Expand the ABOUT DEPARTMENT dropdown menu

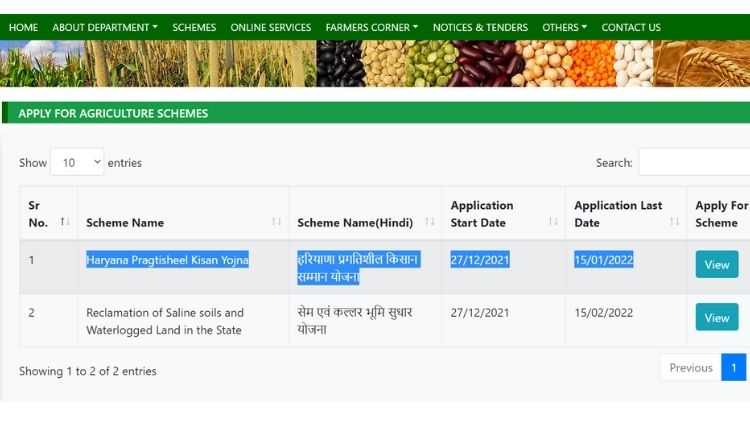[x=105, y=28]
